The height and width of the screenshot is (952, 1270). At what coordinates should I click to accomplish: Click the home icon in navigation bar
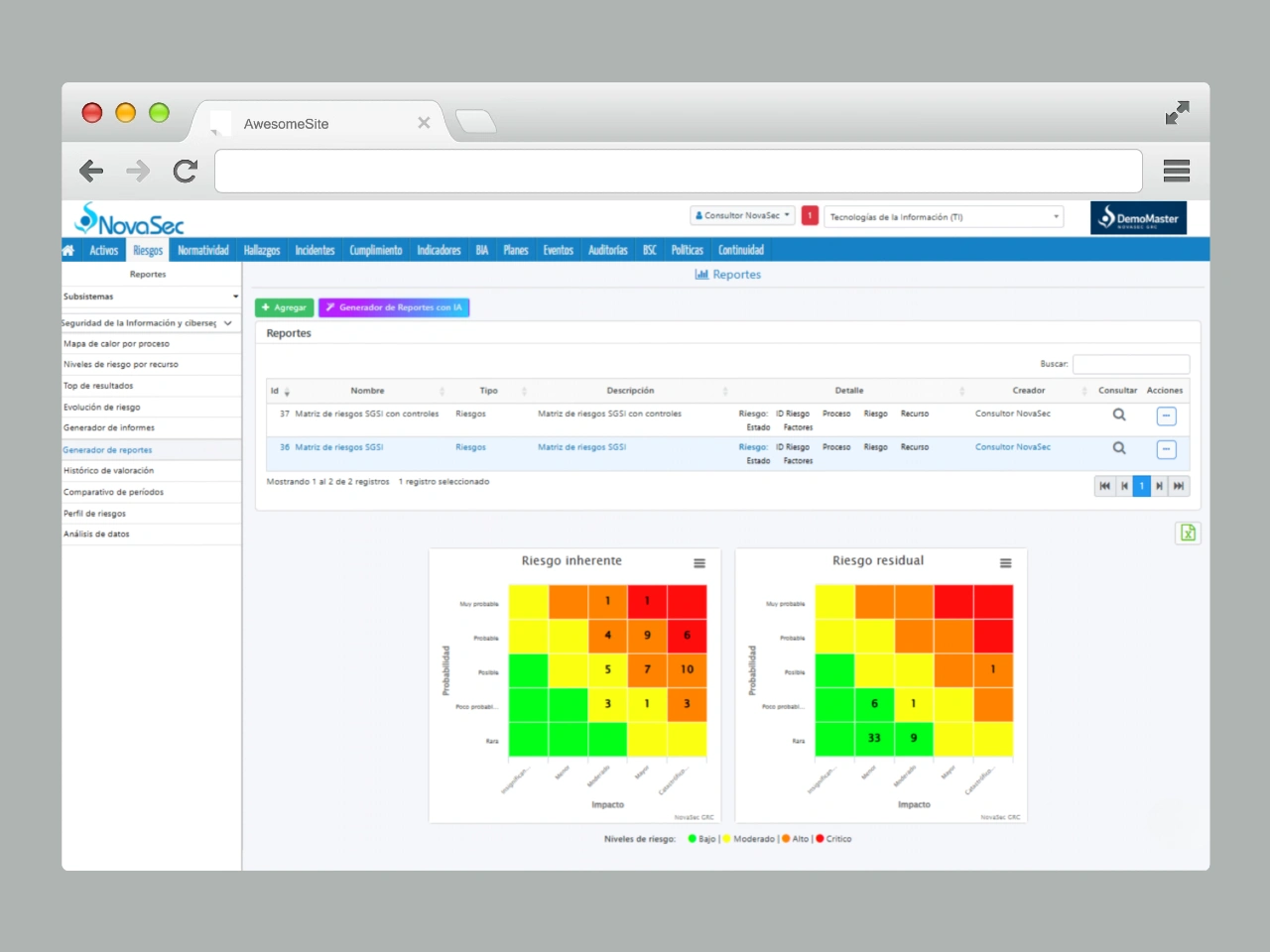point(68,251)
